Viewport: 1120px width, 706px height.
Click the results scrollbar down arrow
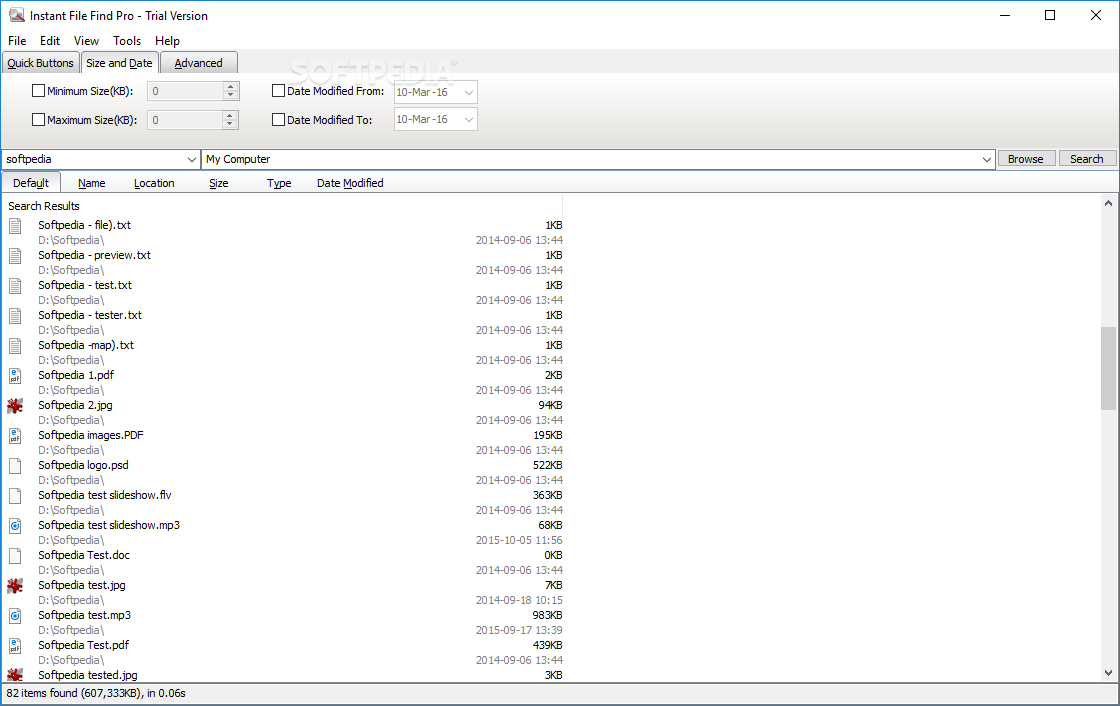[x=1108, y=672]
